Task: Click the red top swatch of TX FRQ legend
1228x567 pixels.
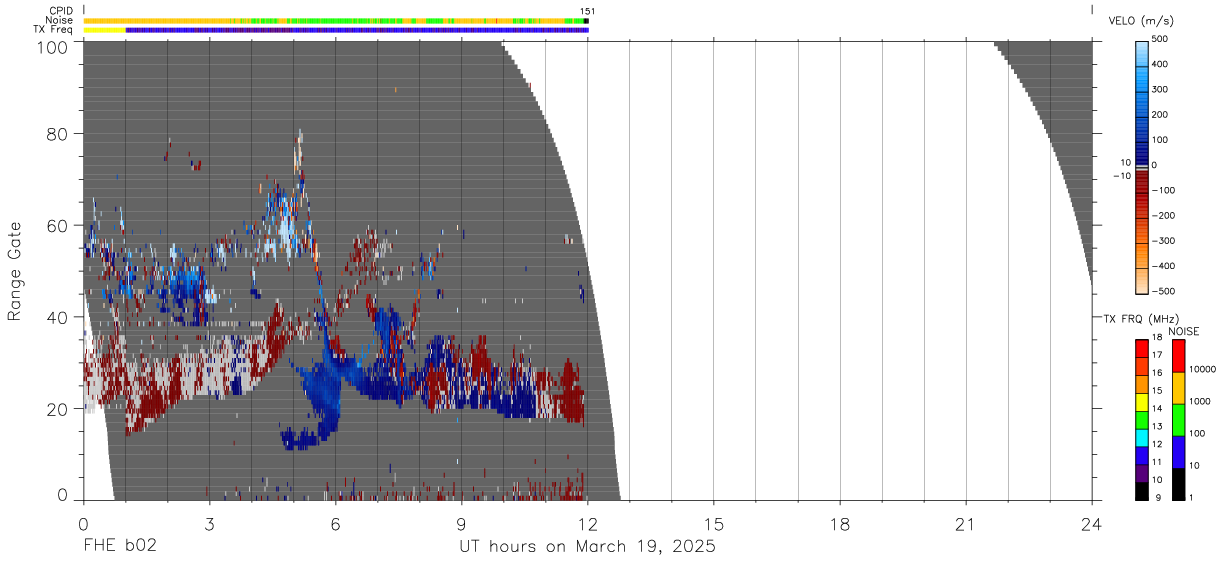Action: click(1142, 349)
